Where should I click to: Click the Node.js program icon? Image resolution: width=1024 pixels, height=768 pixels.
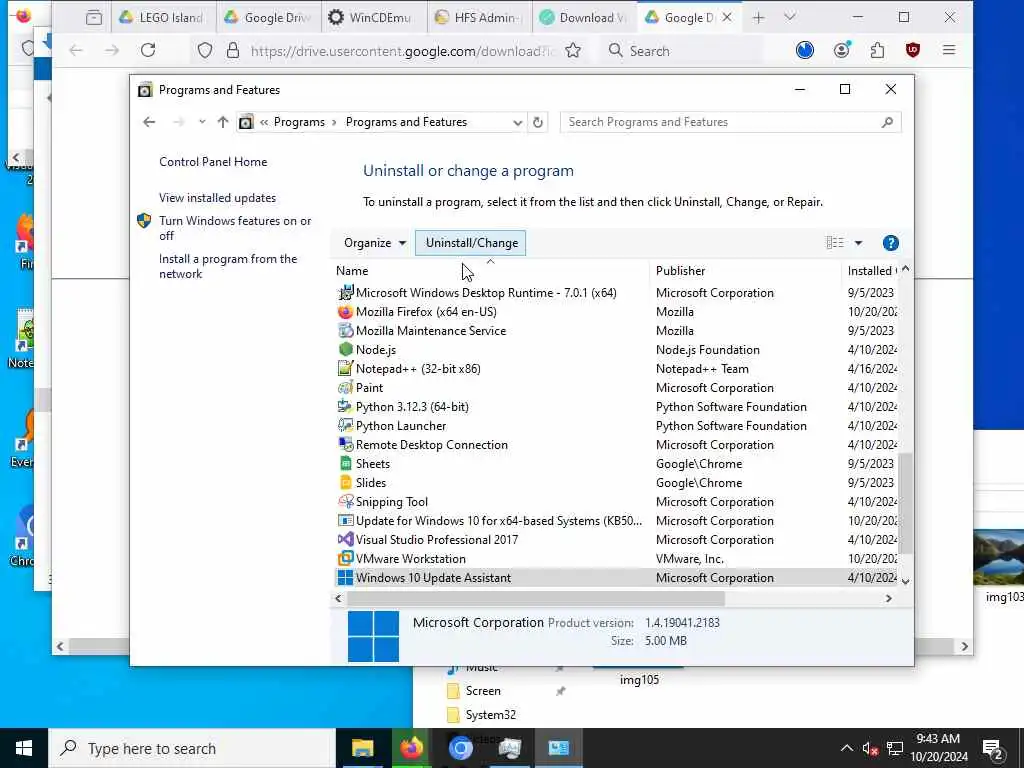(x=345, y=349)
